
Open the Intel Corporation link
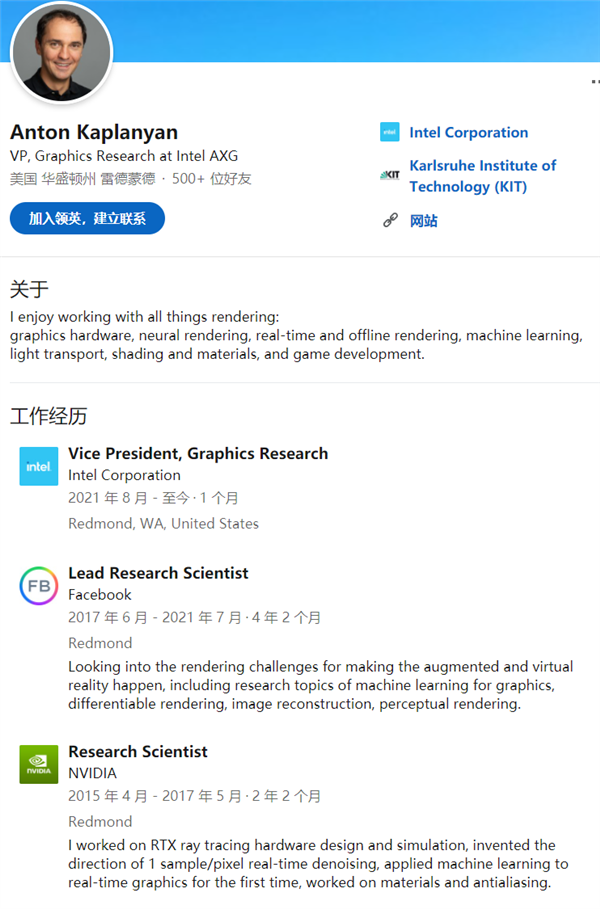pos(468,131)
